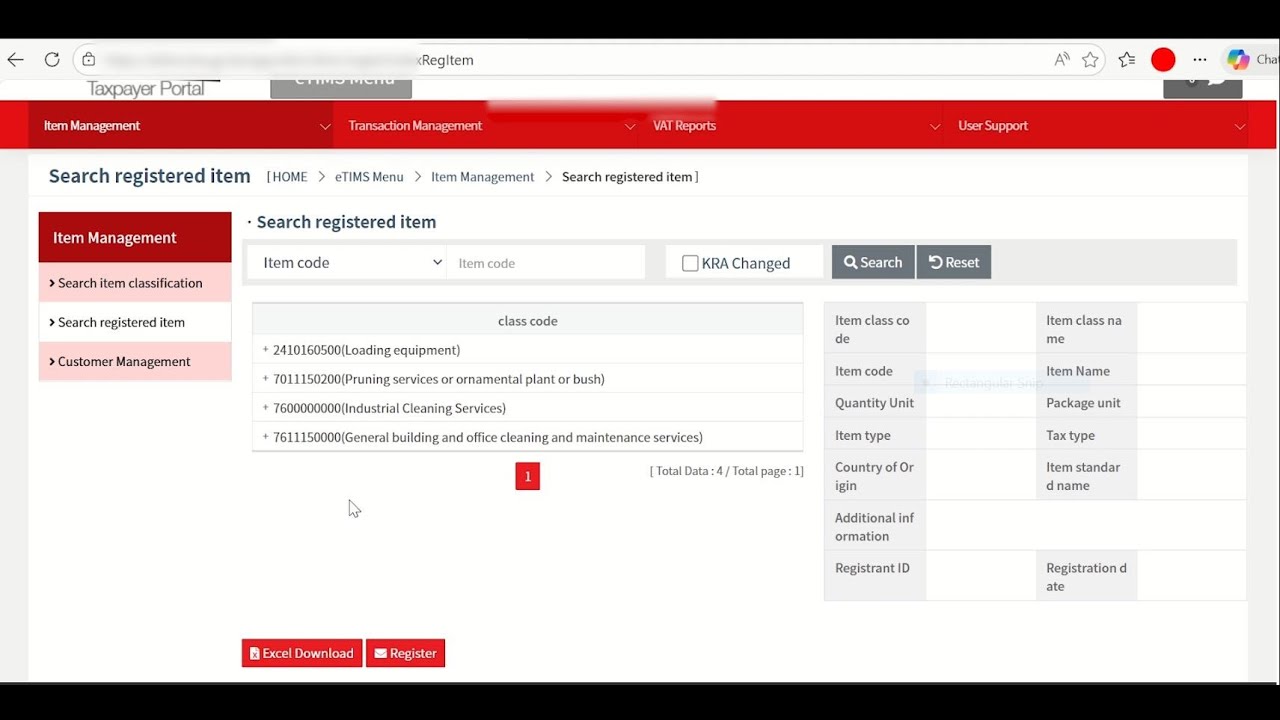This screenshot has height=720, width=1280.
Task: Click Excel Download button
Action: pyautogui.click(x=302, y=653)
